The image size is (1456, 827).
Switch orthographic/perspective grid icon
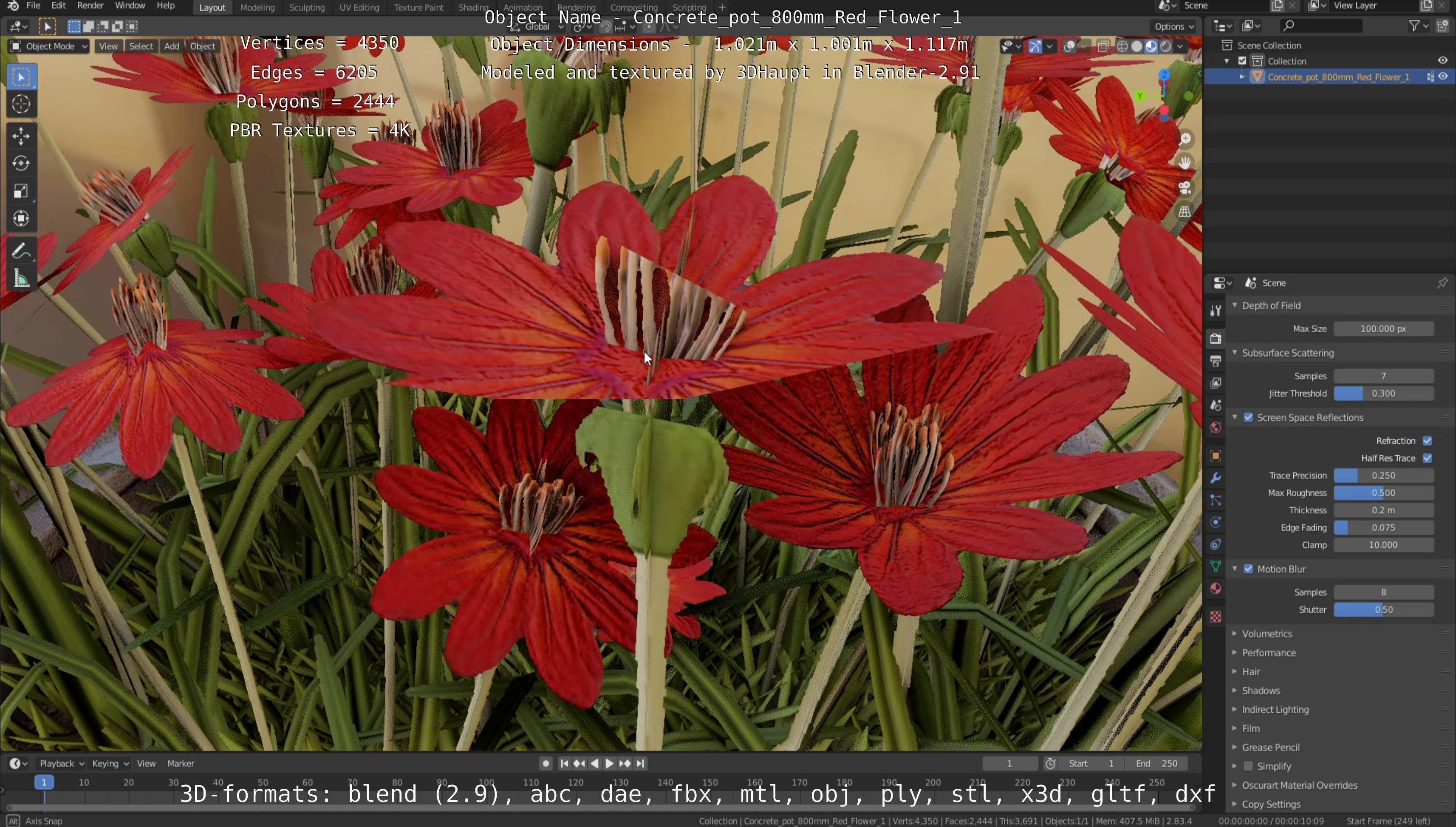(x=1185, y=211)
